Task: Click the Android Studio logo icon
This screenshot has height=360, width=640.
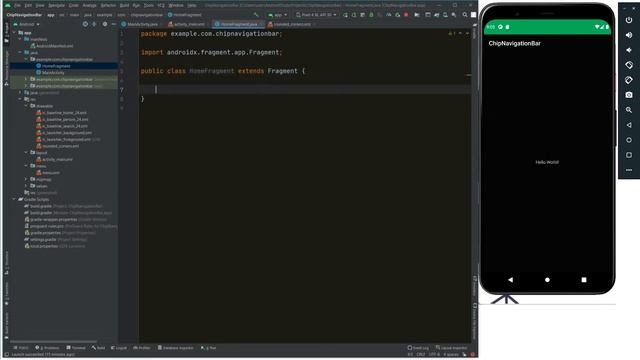Action: tap(7, 5)
